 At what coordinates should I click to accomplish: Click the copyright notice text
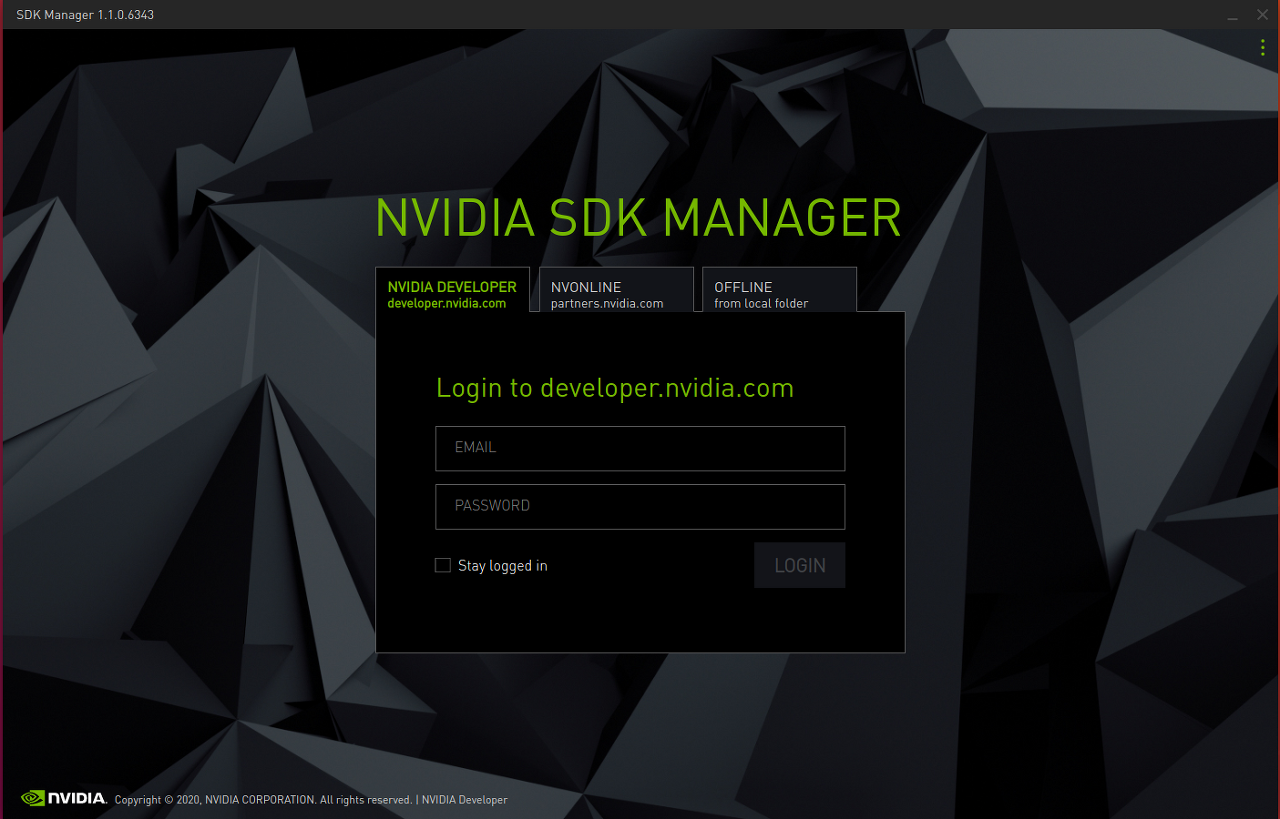pos(263,800)
